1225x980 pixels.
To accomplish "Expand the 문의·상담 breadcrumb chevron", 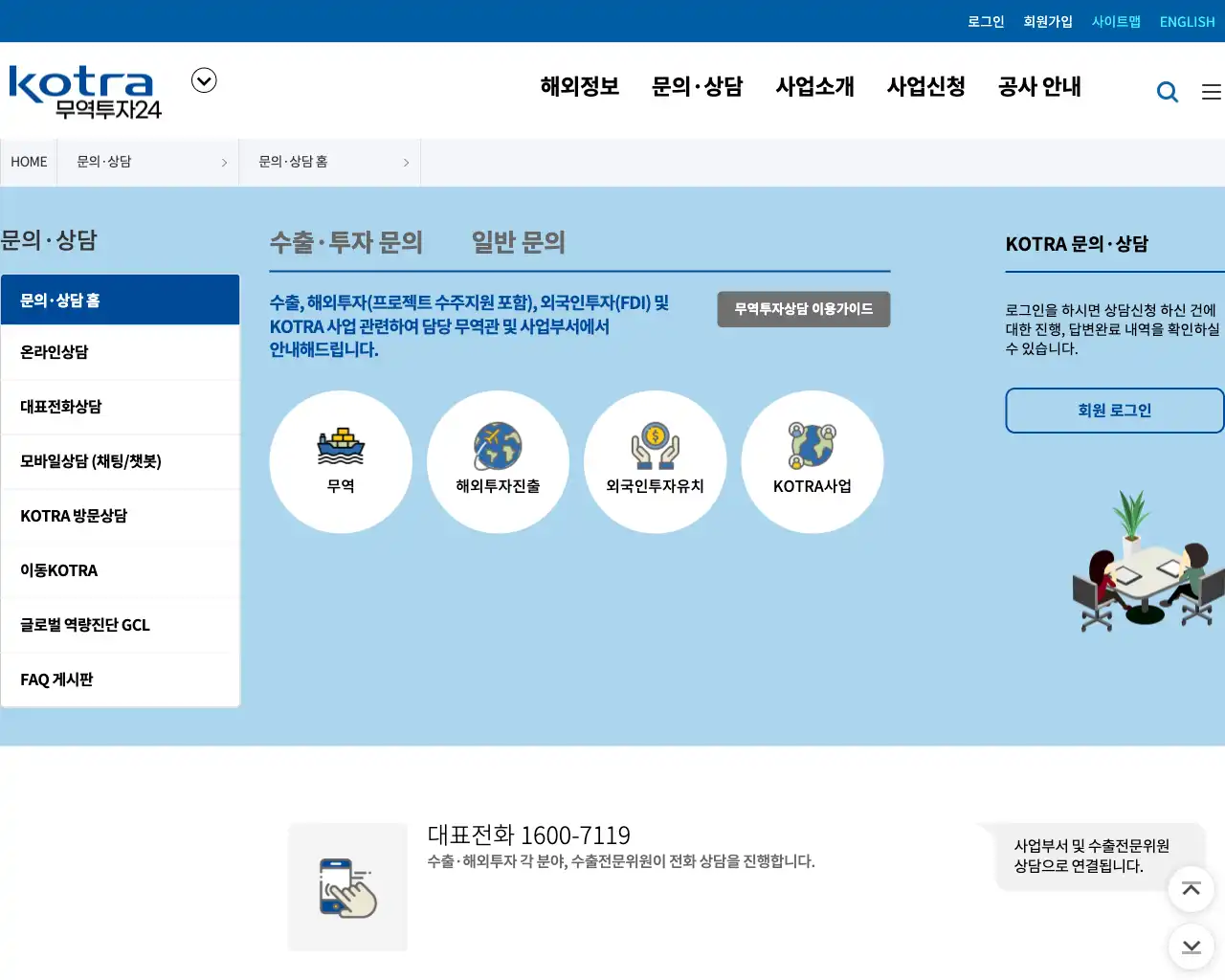I will pyautogui.click(x=224, y=162).
